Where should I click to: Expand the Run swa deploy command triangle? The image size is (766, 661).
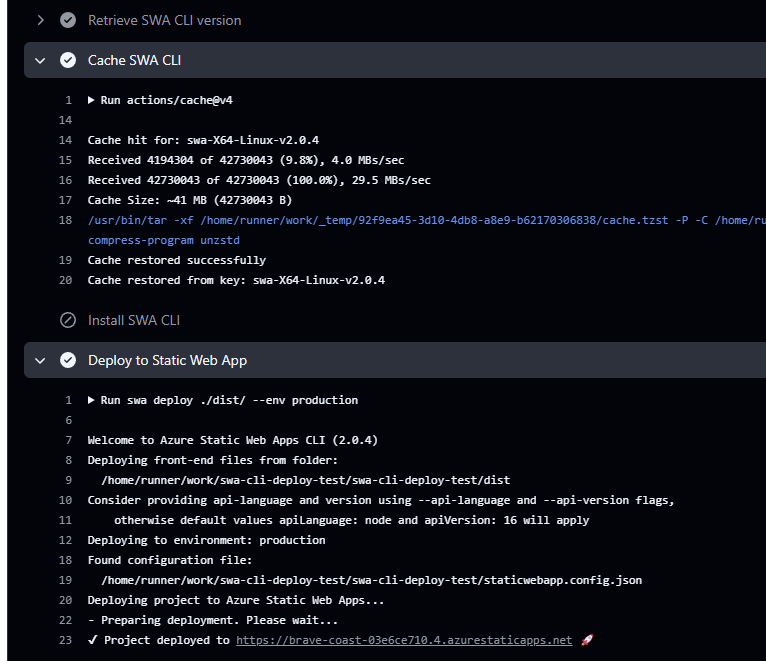click(x=91, y=400)
